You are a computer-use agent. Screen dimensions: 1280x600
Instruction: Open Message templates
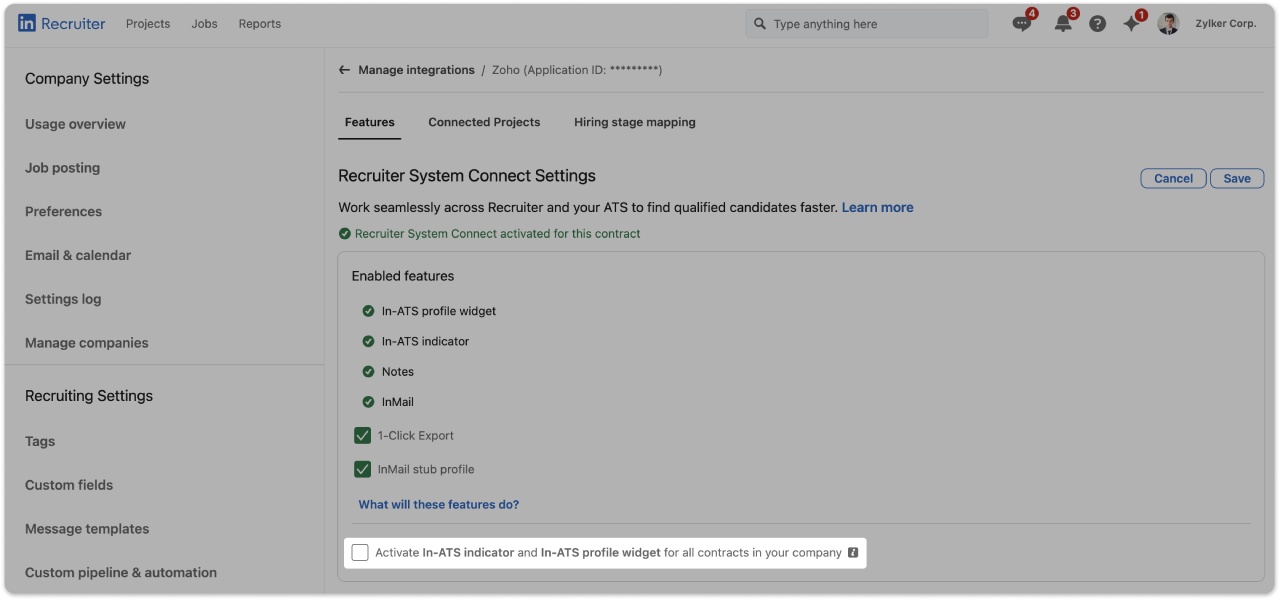click(x=87, y=529)
